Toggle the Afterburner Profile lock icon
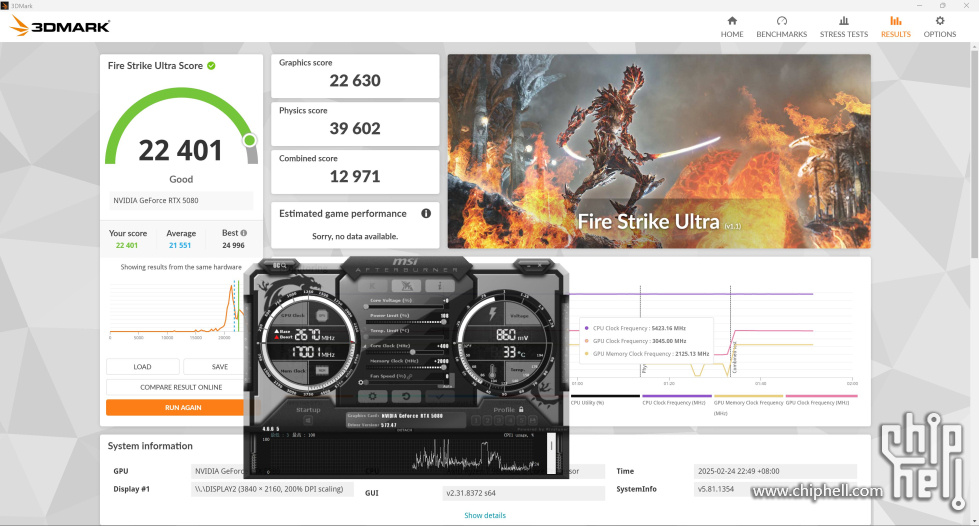Image resolution: width=979 pixels, height=526 pixels. point(521,409)
